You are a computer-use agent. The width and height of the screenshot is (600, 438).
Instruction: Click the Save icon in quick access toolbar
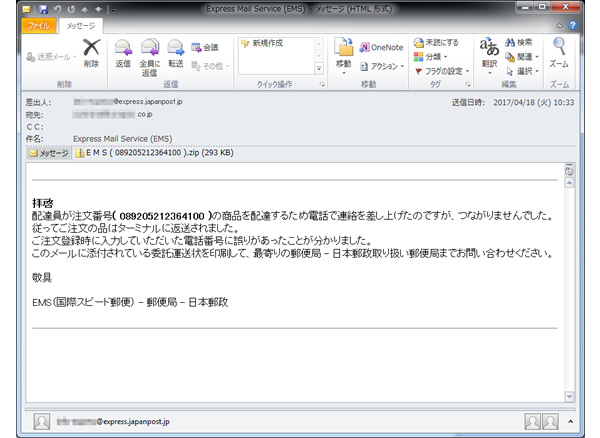(x=43, y=9)
